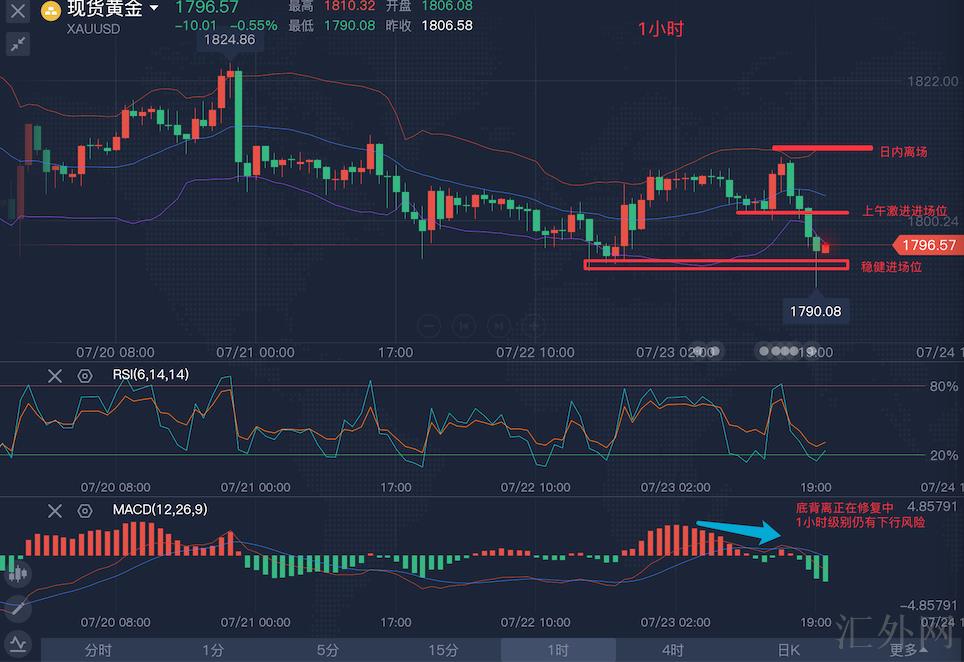Screen dimensions: 964x662
Task: Switch to the 分时 timeframe tab
Action: pos(98,650)
